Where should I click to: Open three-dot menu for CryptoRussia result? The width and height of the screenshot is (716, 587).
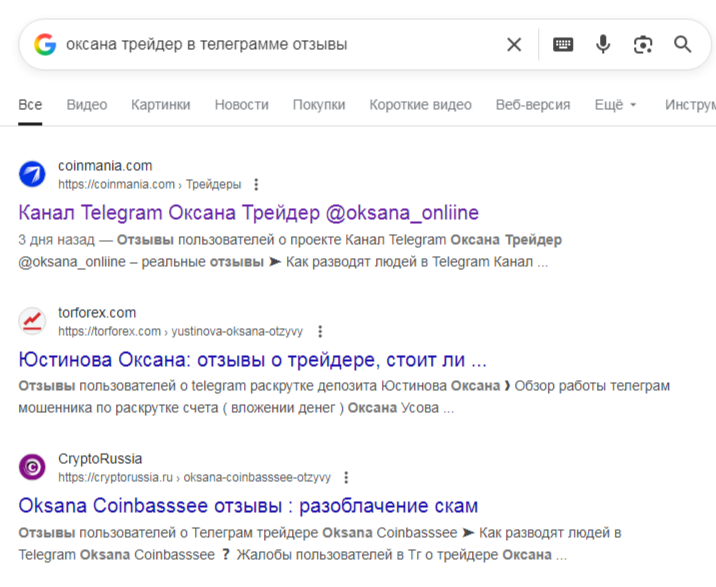(346, 477)
